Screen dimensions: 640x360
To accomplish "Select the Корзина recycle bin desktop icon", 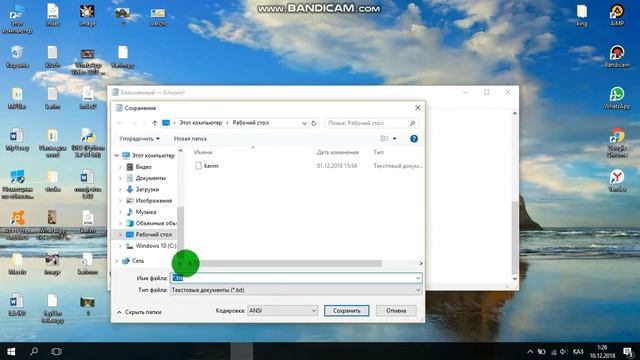I will (17, 57).
